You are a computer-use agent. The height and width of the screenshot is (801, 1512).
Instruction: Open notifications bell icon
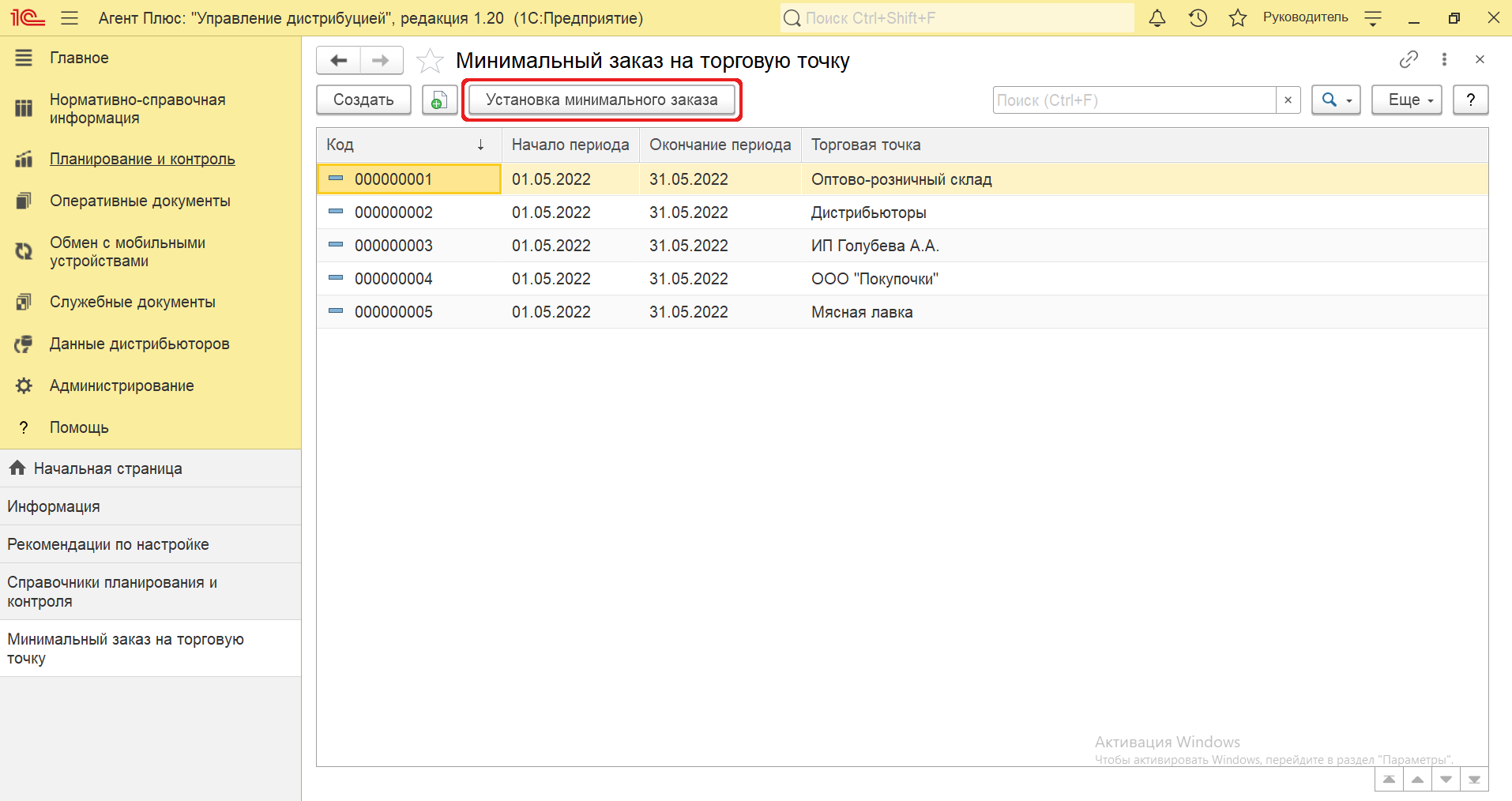click(1157, 18)
